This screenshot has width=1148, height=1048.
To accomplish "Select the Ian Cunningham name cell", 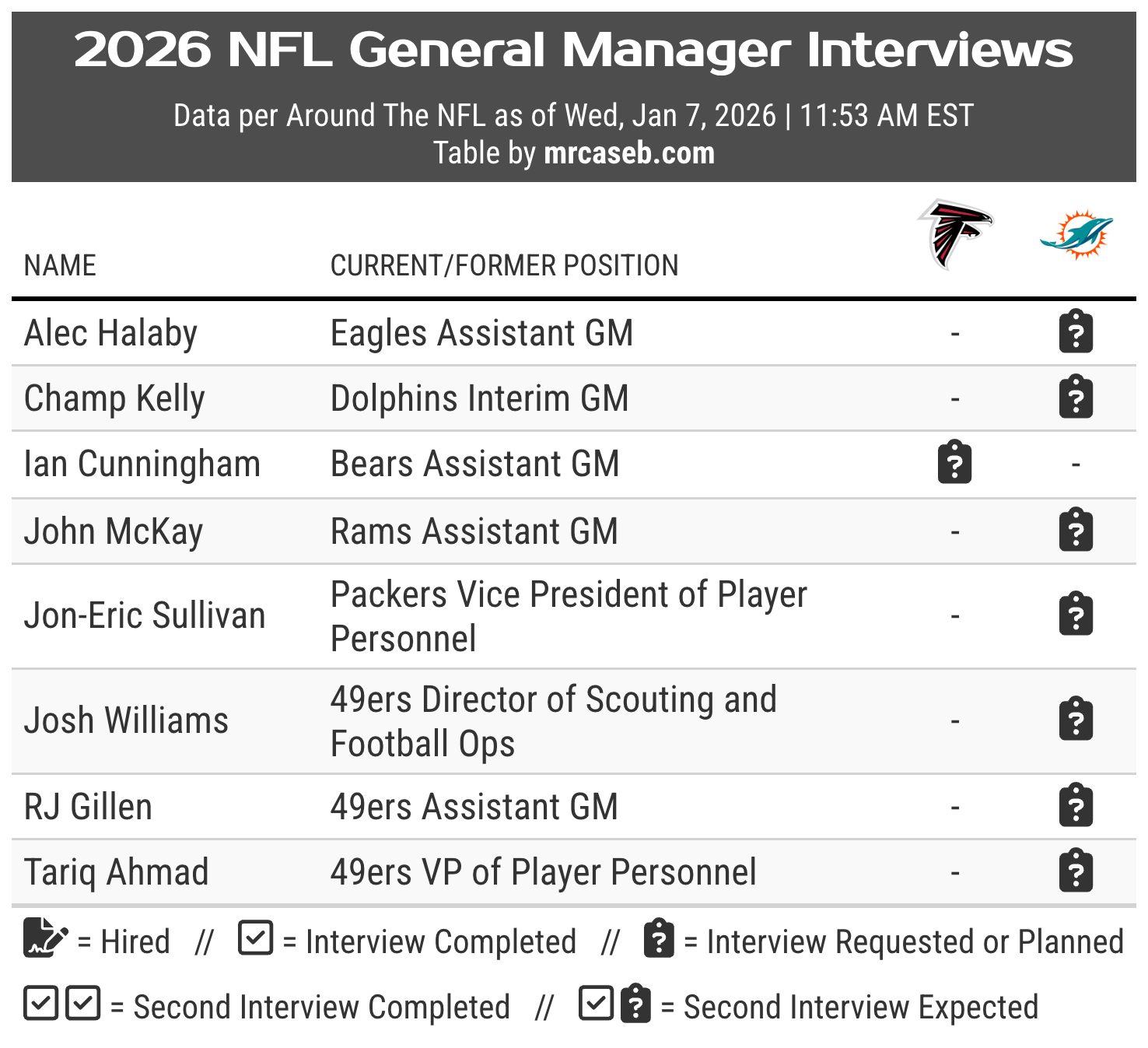I will tap(142, 464).
